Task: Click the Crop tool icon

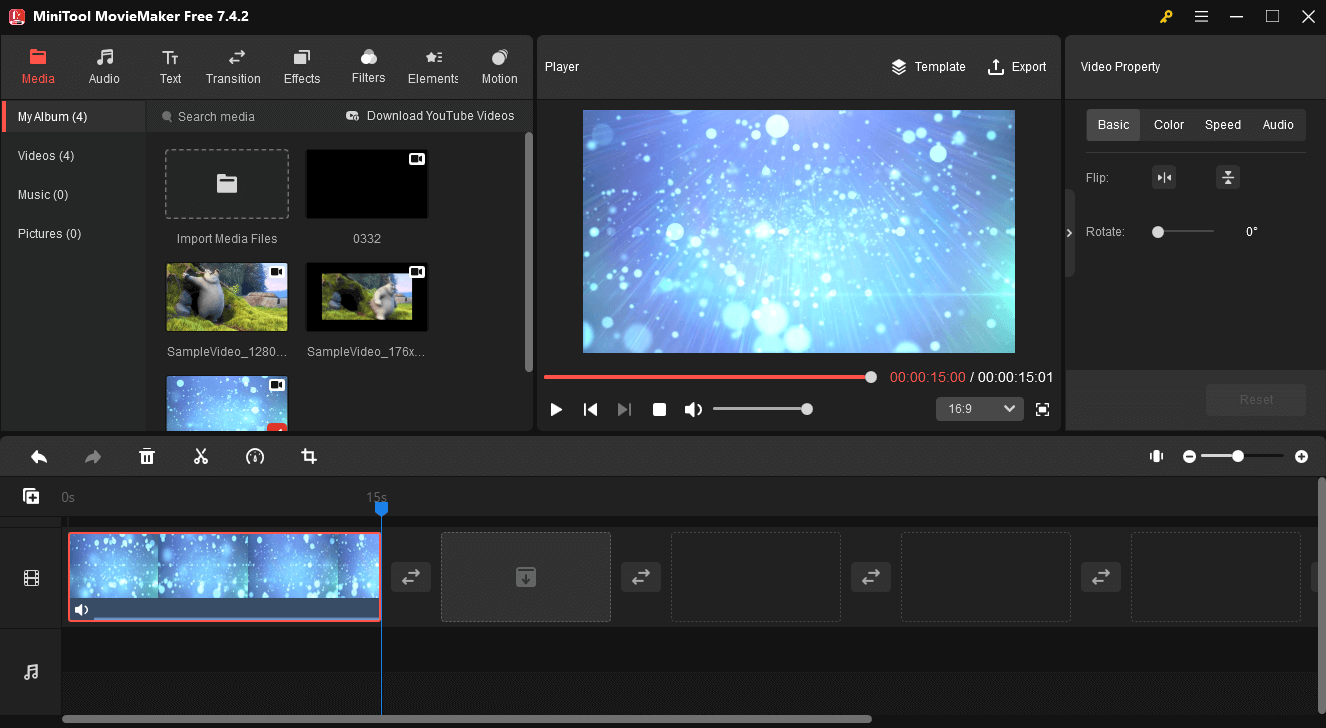Action: coord(309,457)
